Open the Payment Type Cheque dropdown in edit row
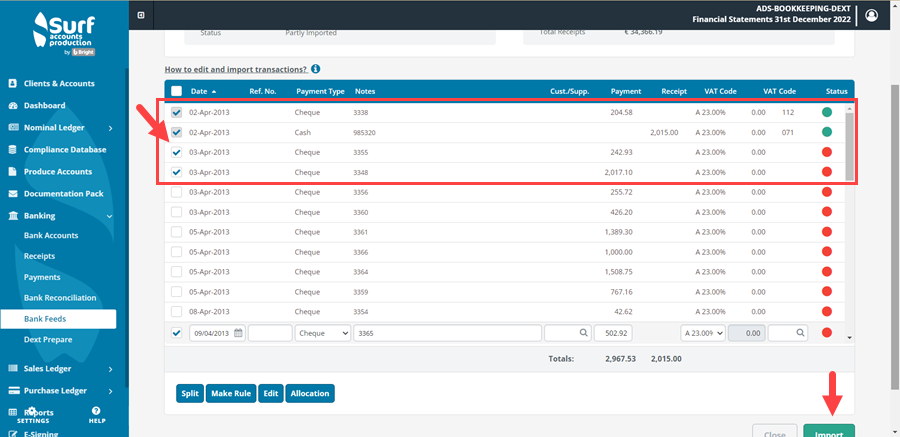Viewport: 900px width, 437px height. pyautogui.click(x=323, y=333)
